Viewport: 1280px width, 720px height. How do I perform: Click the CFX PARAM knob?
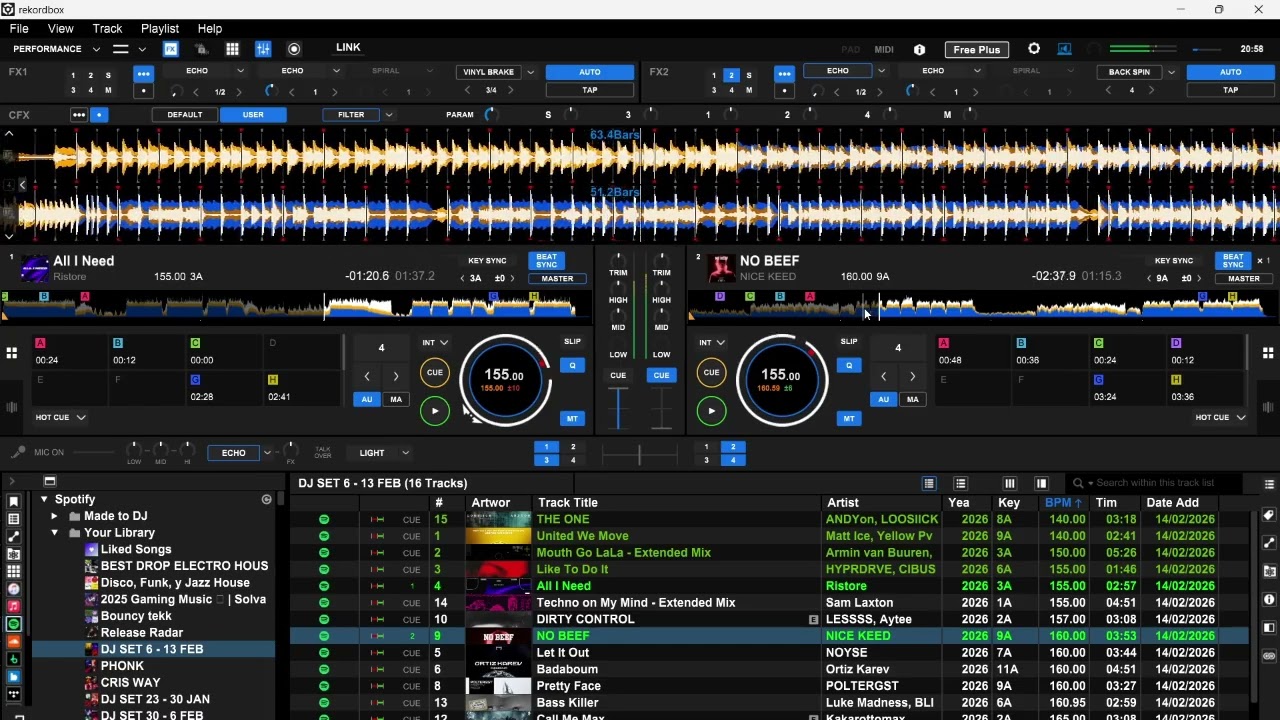491,115
